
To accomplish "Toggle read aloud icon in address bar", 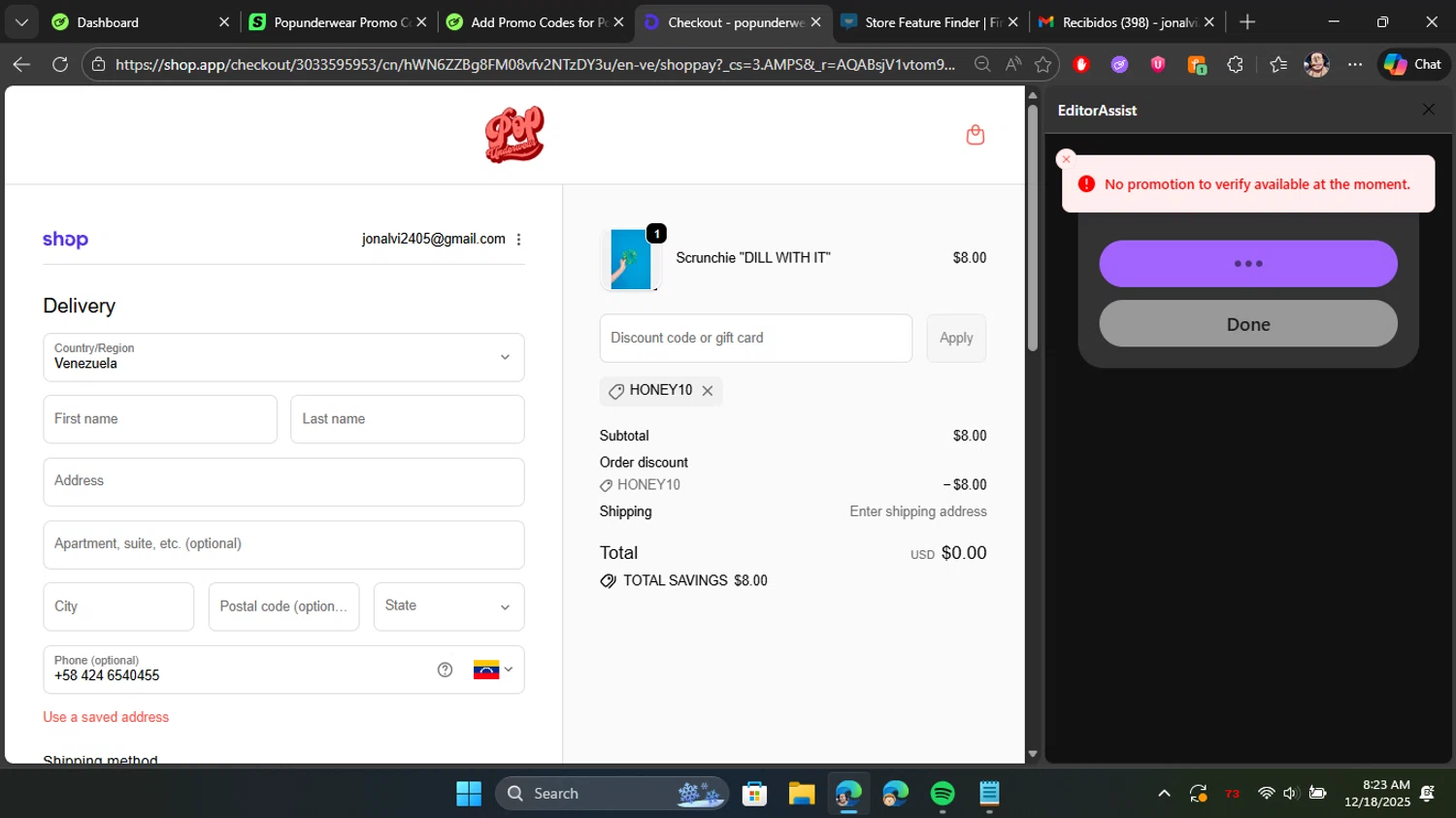I will [x=1013, y=64].
